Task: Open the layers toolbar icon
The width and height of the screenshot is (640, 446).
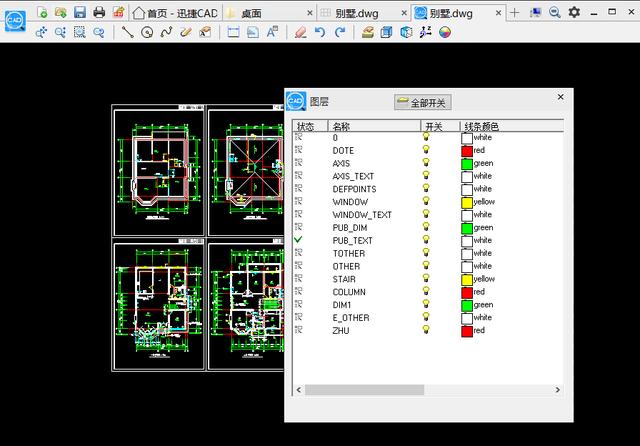Action: point(368,32)
